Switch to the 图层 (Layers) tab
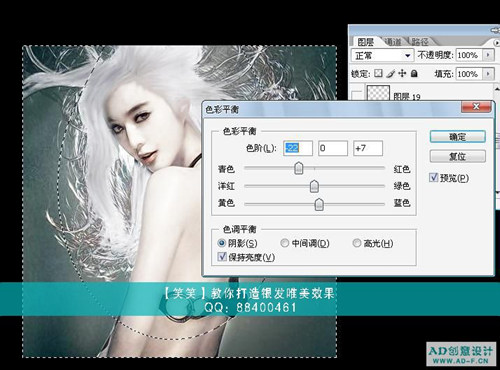 click(365, 42)
